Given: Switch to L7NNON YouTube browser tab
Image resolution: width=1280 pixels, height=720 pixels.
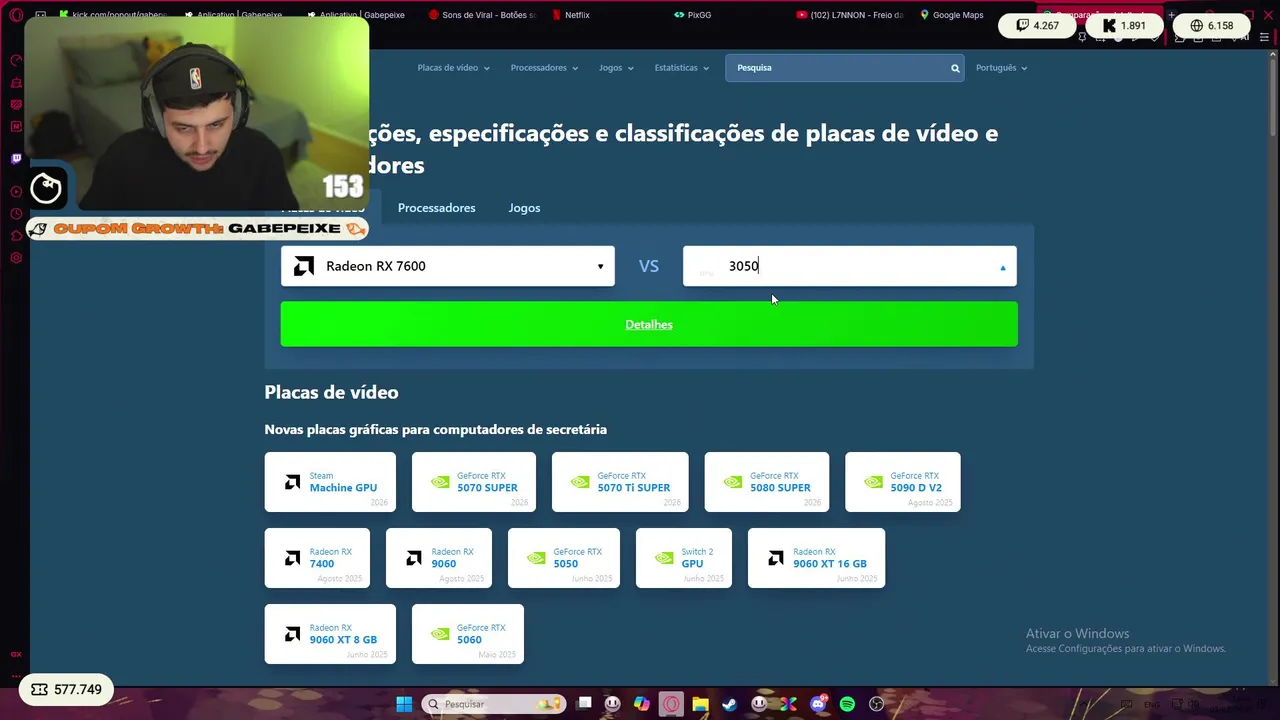Looking at the screenshot, I should tap(850, 15).
